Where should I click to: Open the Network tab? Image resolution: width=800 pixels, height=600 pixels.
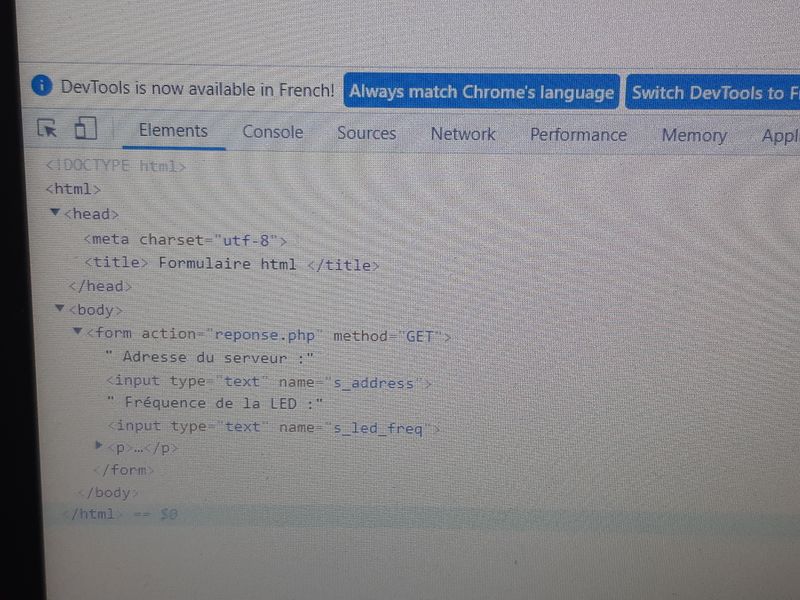point(462,134)
